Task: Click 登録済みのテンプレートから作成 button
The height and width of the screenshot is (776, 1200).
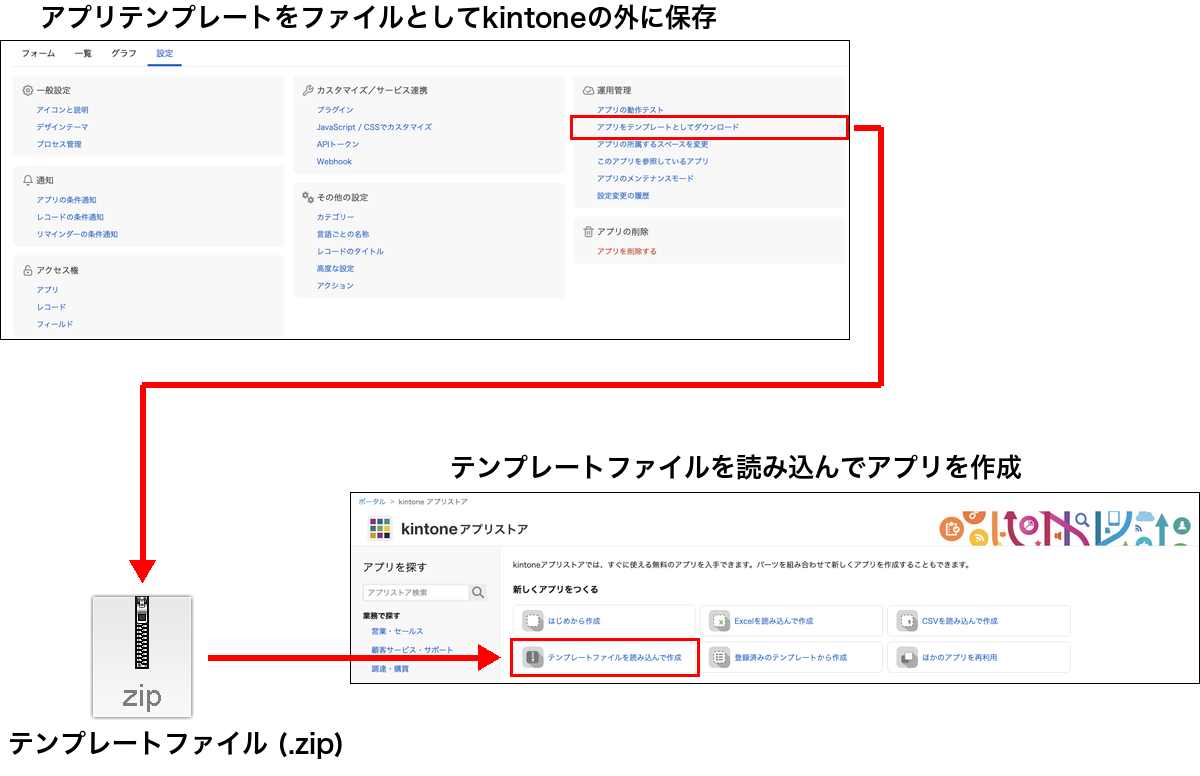Action: pyautogui.click(x=791, y=657)
